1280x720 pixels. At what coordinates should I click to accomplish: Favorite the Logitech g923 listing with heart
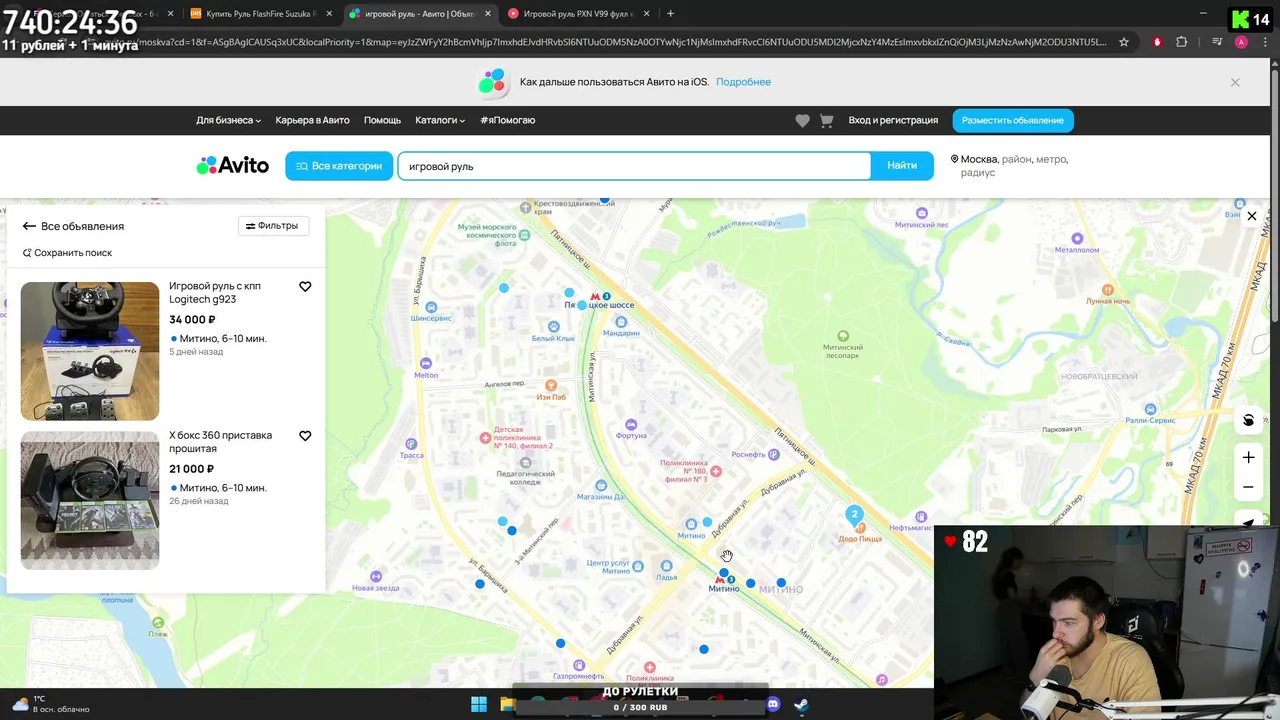coord(305,287)
